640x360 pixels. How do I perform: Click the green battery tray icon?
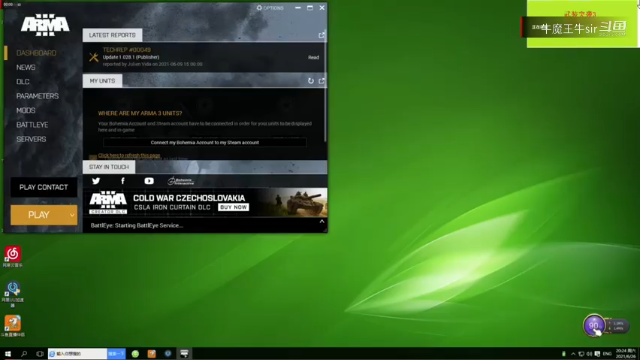[x=564, y=354]
